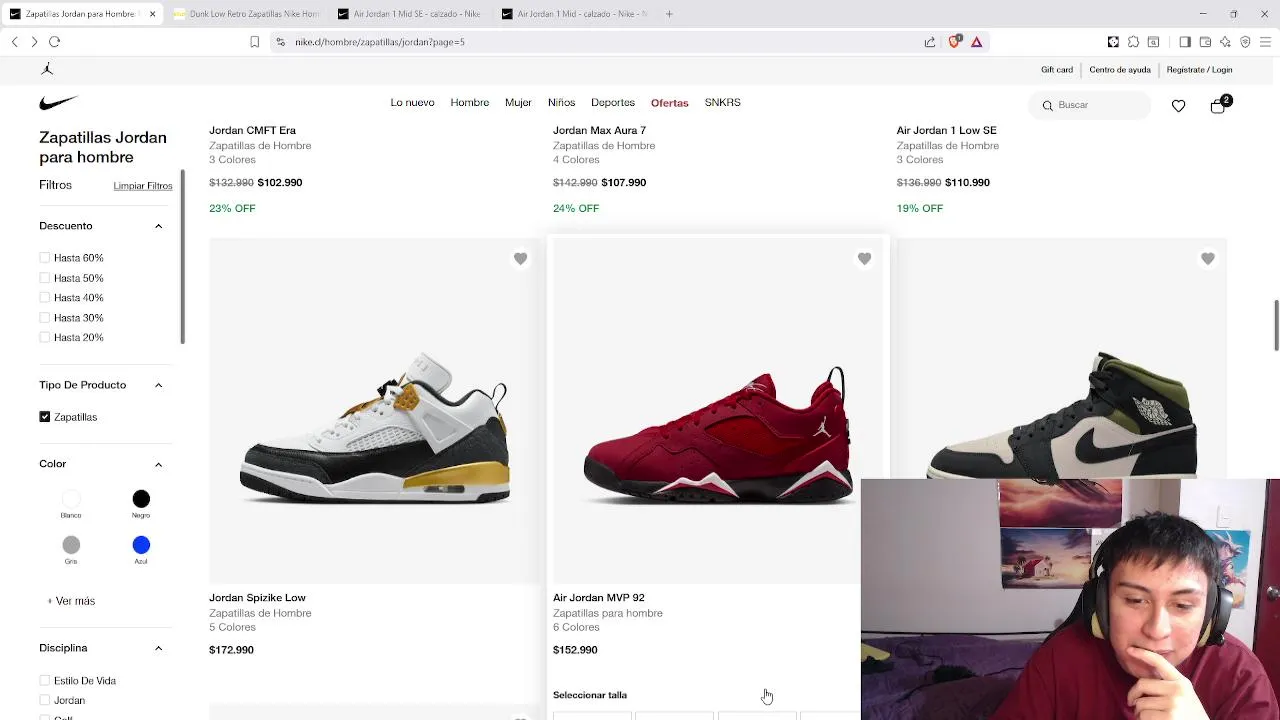Image resolution: width=1280 pixels, height=720 pixels.
Task: Open the browser hamburger menu
Action: pos(1265,42)
